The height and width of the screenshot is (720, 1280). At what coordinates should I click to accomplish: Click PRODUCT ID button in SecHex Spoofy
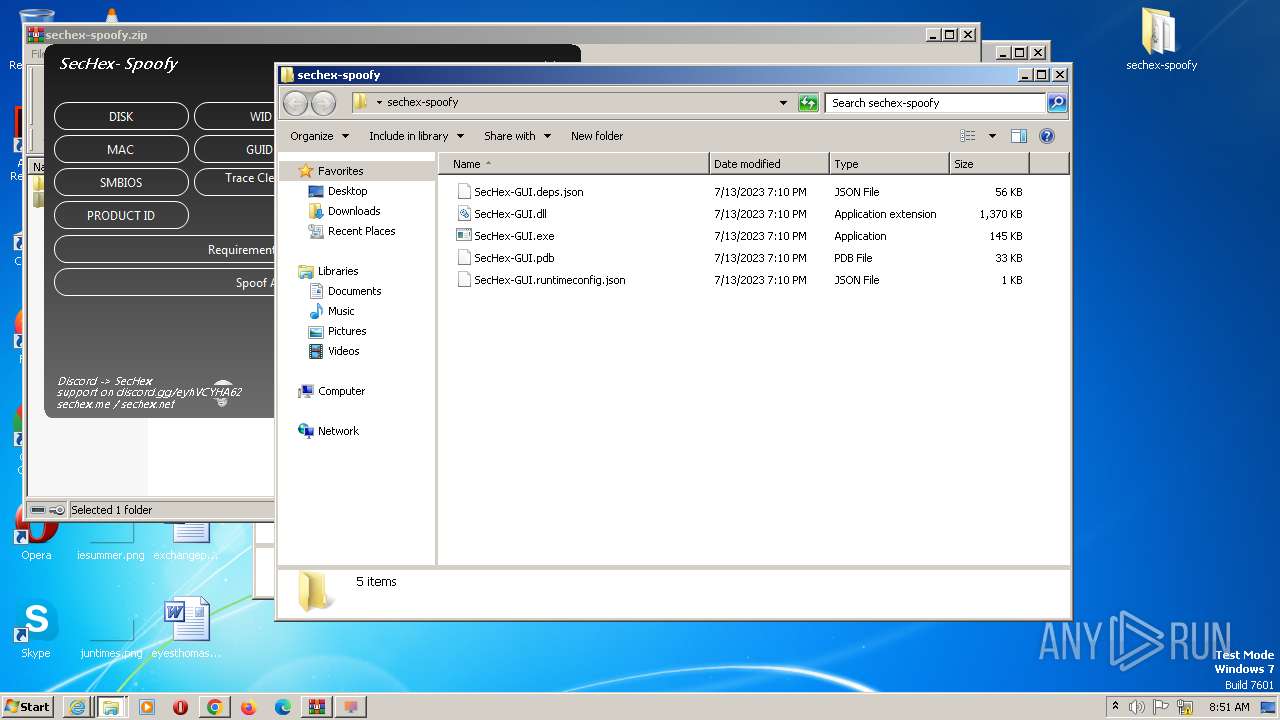tap(121, 215)
